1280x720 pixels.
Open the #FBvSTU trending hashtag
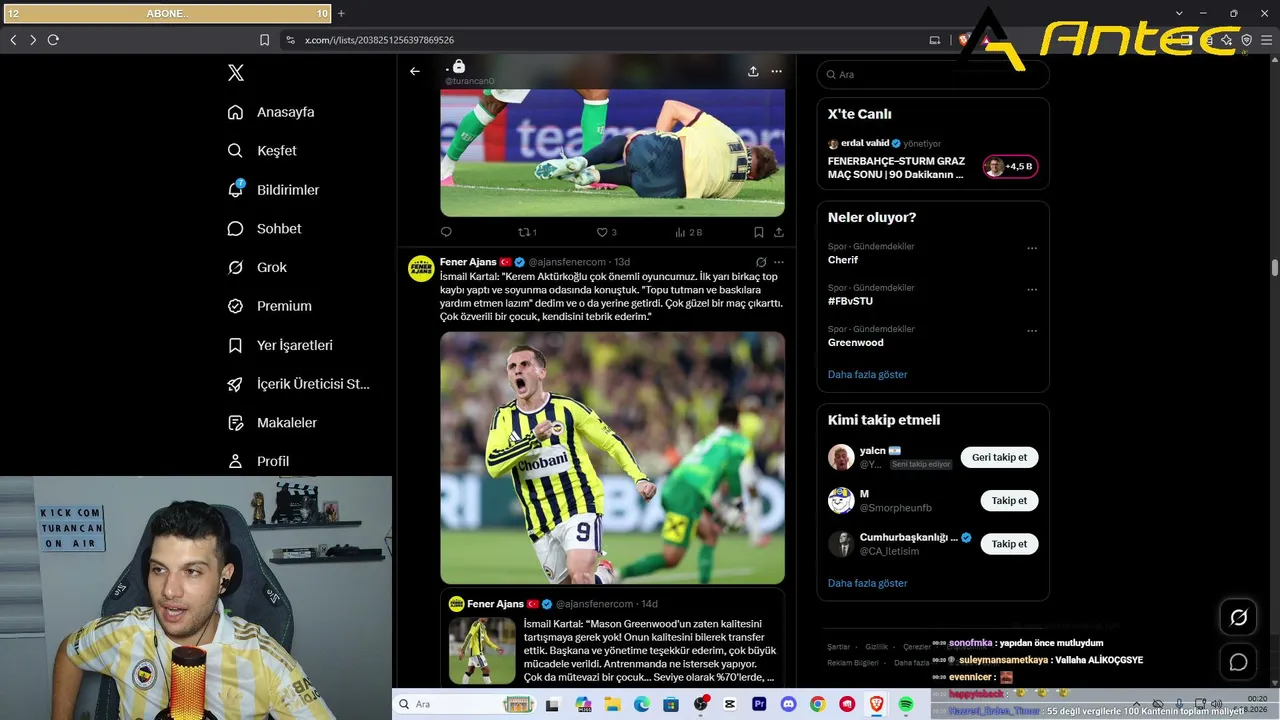pyautogui.click(x=850, y=301)
